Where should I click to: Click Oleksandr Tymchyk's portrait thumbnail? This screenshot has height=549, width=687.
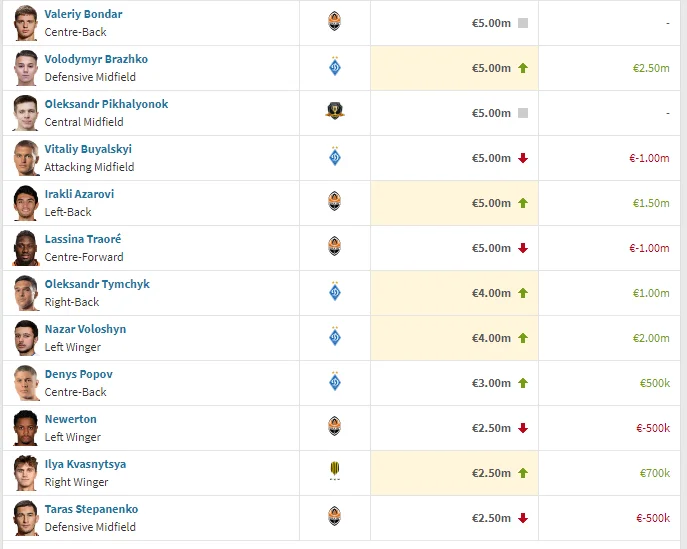pyautogui.click(x=25, y=293)
